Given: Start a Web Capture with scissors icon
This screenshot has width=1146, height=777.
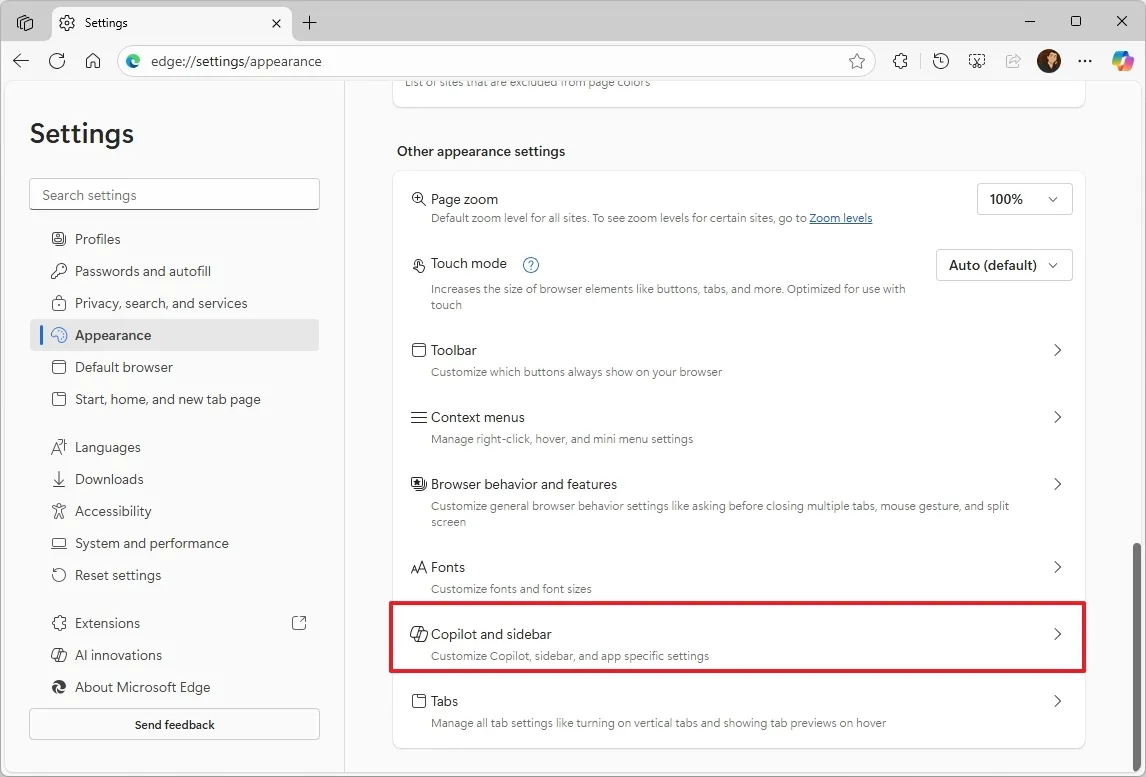Looking at the screenshot, I should (977, 61).
